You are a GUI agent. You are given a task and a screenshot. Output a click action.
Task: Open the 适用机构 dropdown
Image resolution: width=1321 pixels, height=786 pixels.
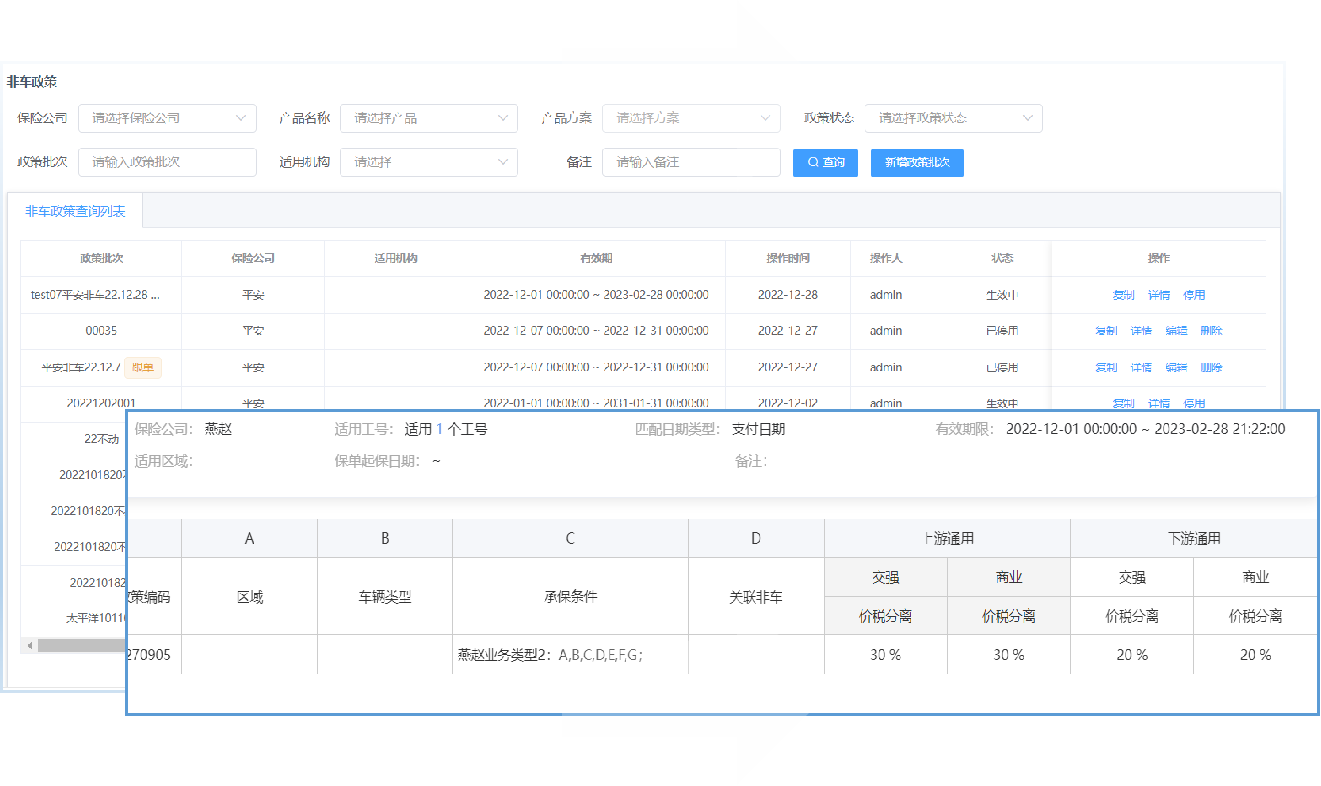tap(429, 162)
